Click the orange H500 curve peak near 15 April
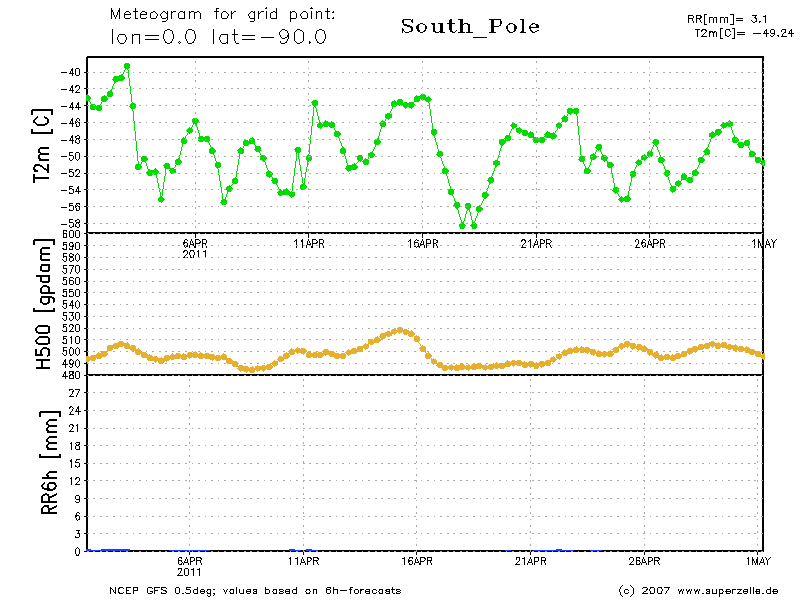Screen dimensions: 800x600 click(x=400, y=330)
